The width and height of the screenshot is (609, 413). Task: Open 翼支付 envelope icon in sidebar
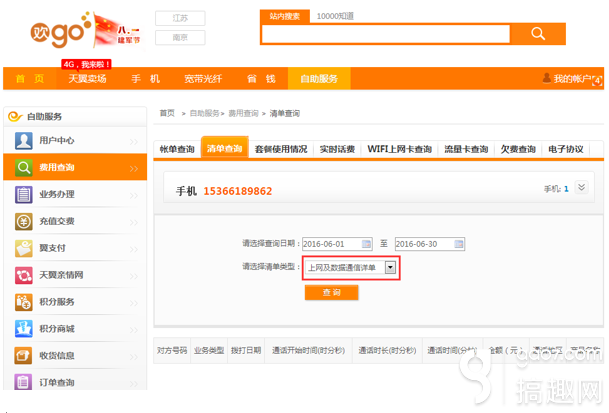[x=24, y=248]
